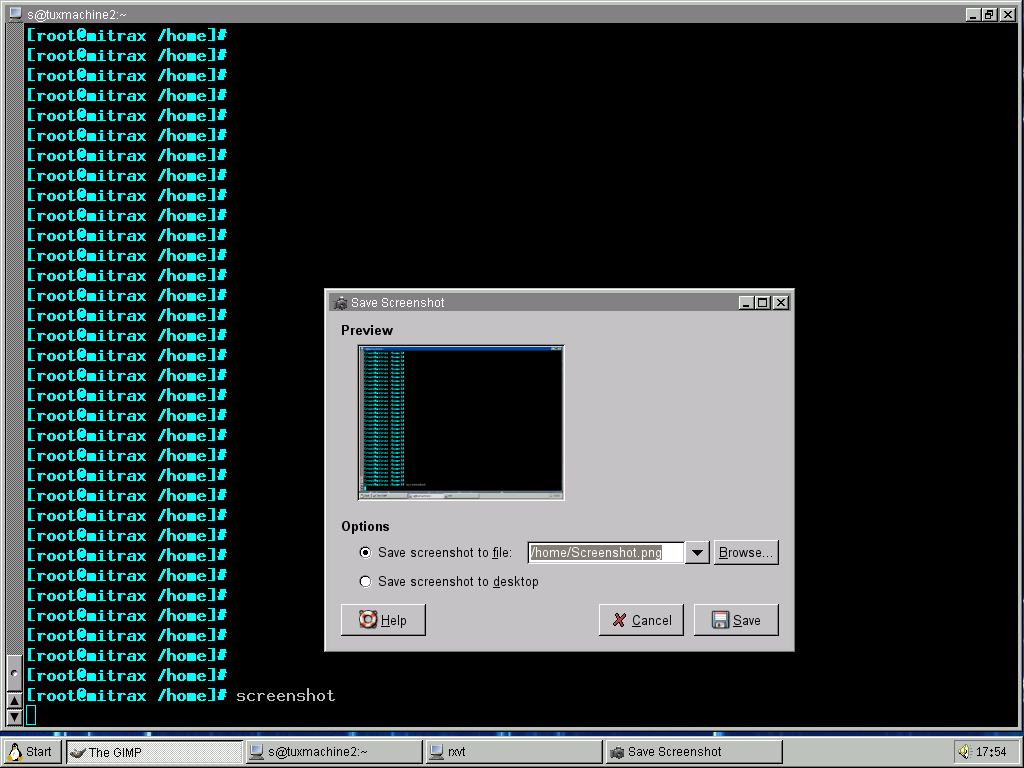Click the camera icon in the dialog title bar

(x=340, y=303)
